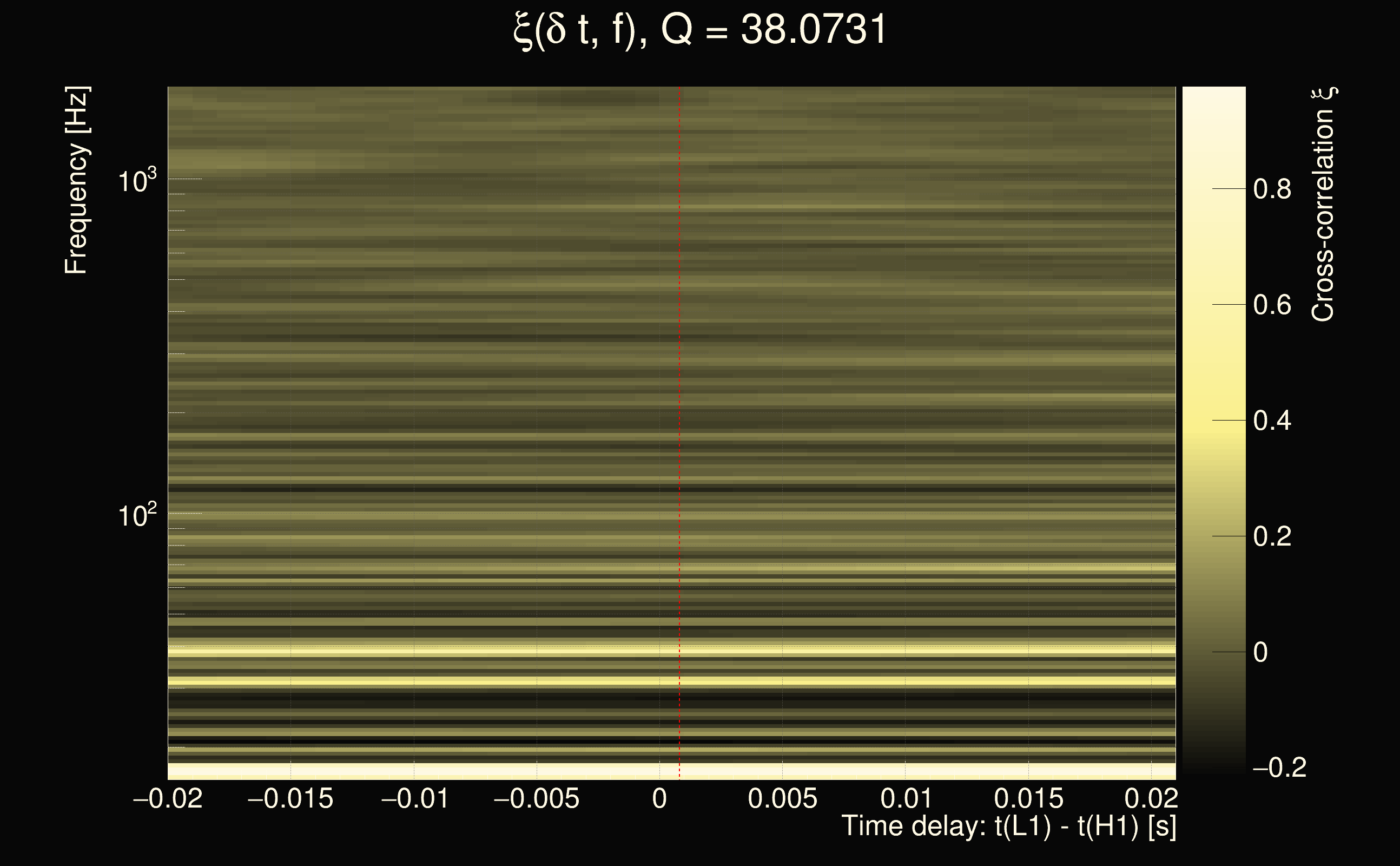Click the 0.015 time delay tick label
1400x866 pixels.
1028,799
